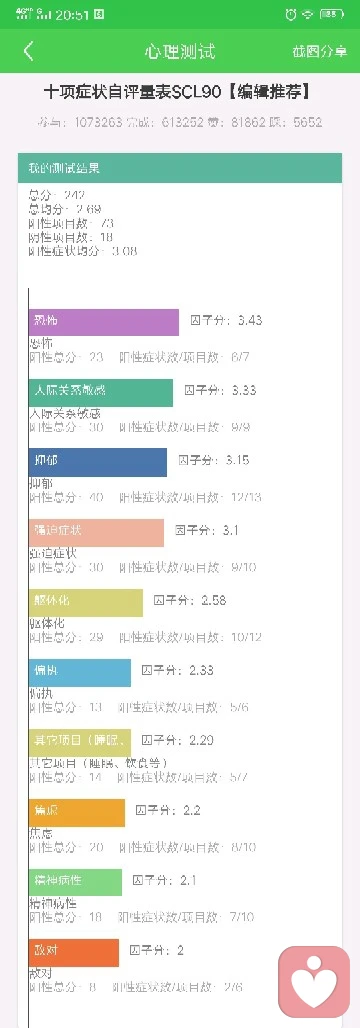Tap the SCL90 test title heading
The image size is (360, 1028).
tap(176, 92)
